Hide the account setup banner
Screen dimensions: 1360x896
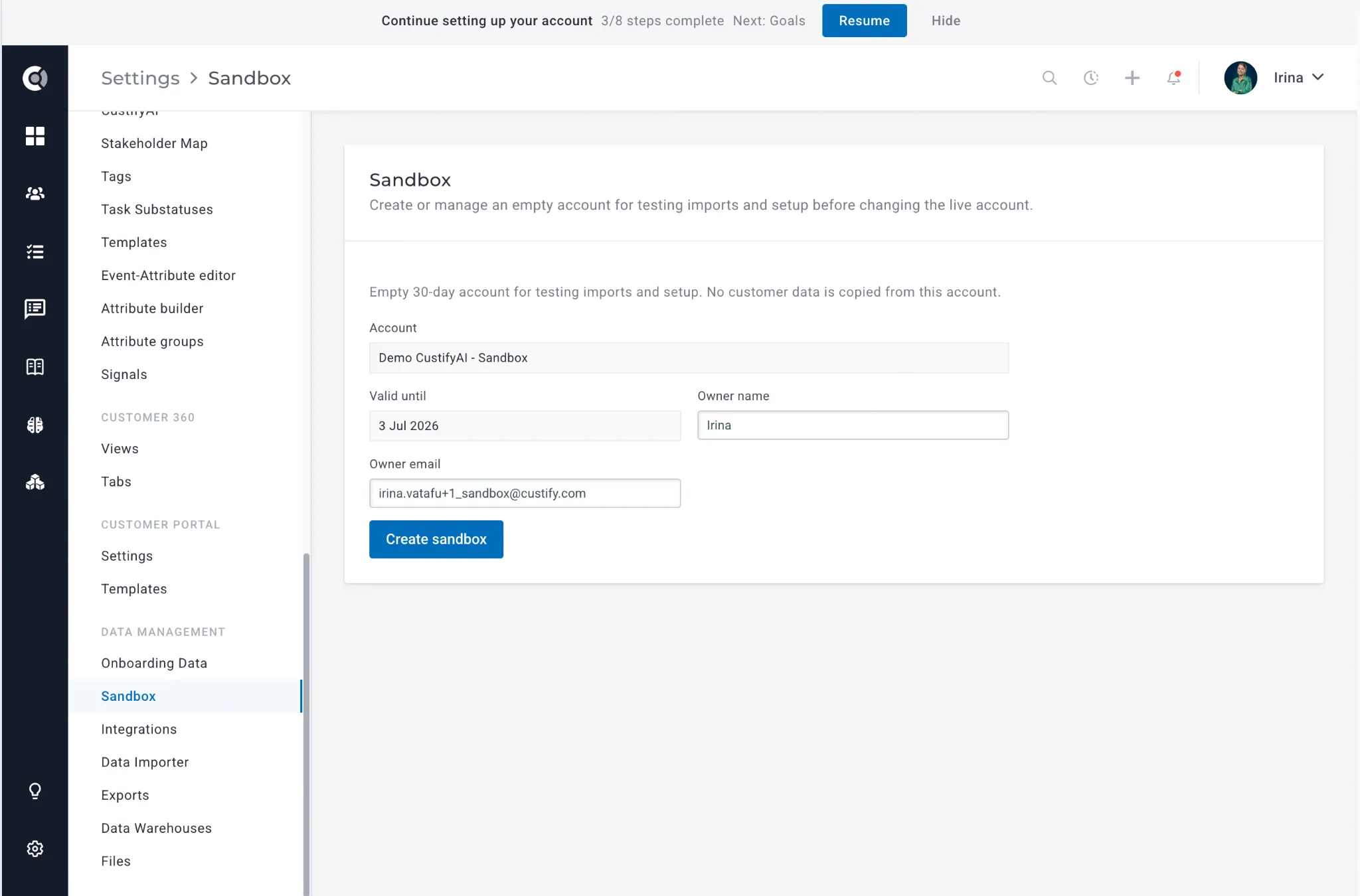tap(946, 21)
